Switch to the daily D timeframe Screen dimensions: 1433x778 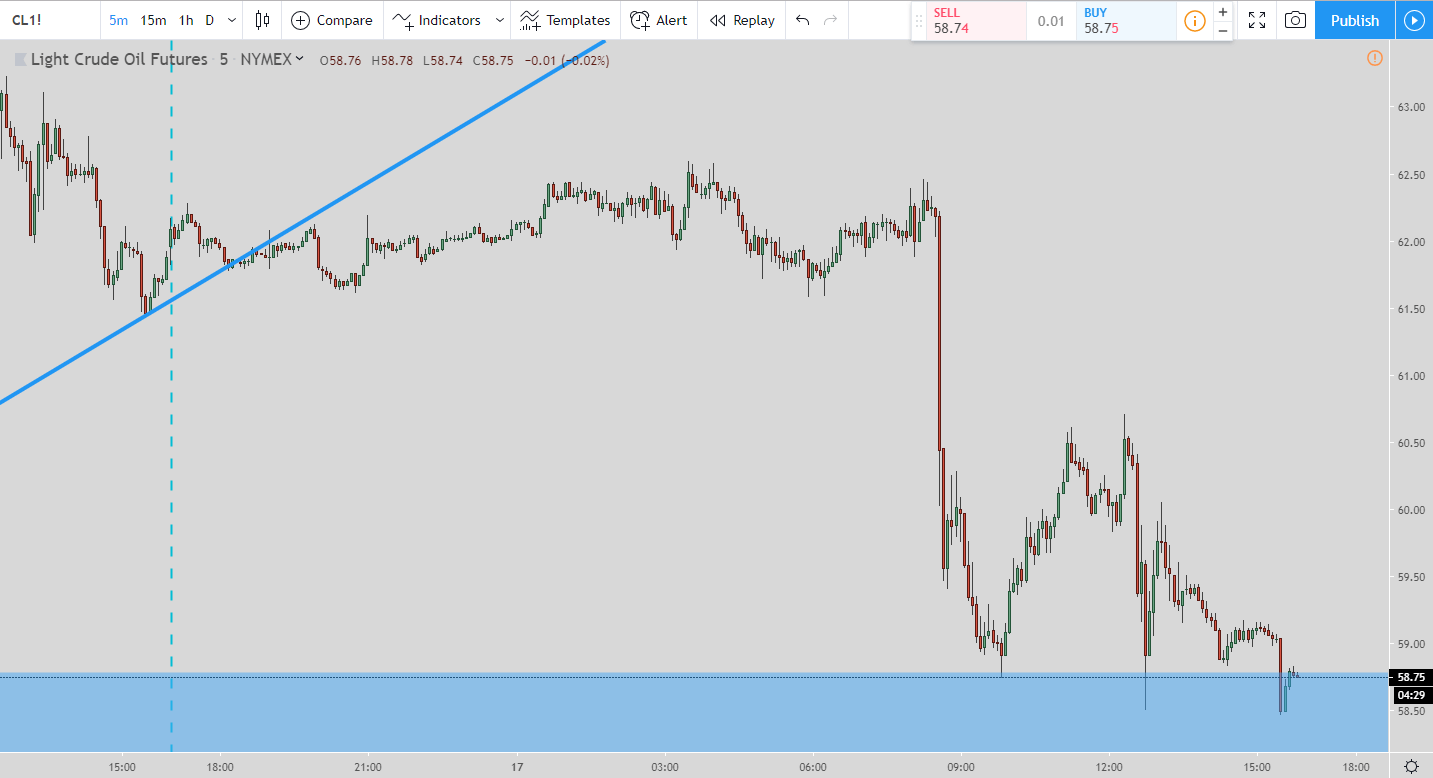pyautogui.click(x=209, y=20)
